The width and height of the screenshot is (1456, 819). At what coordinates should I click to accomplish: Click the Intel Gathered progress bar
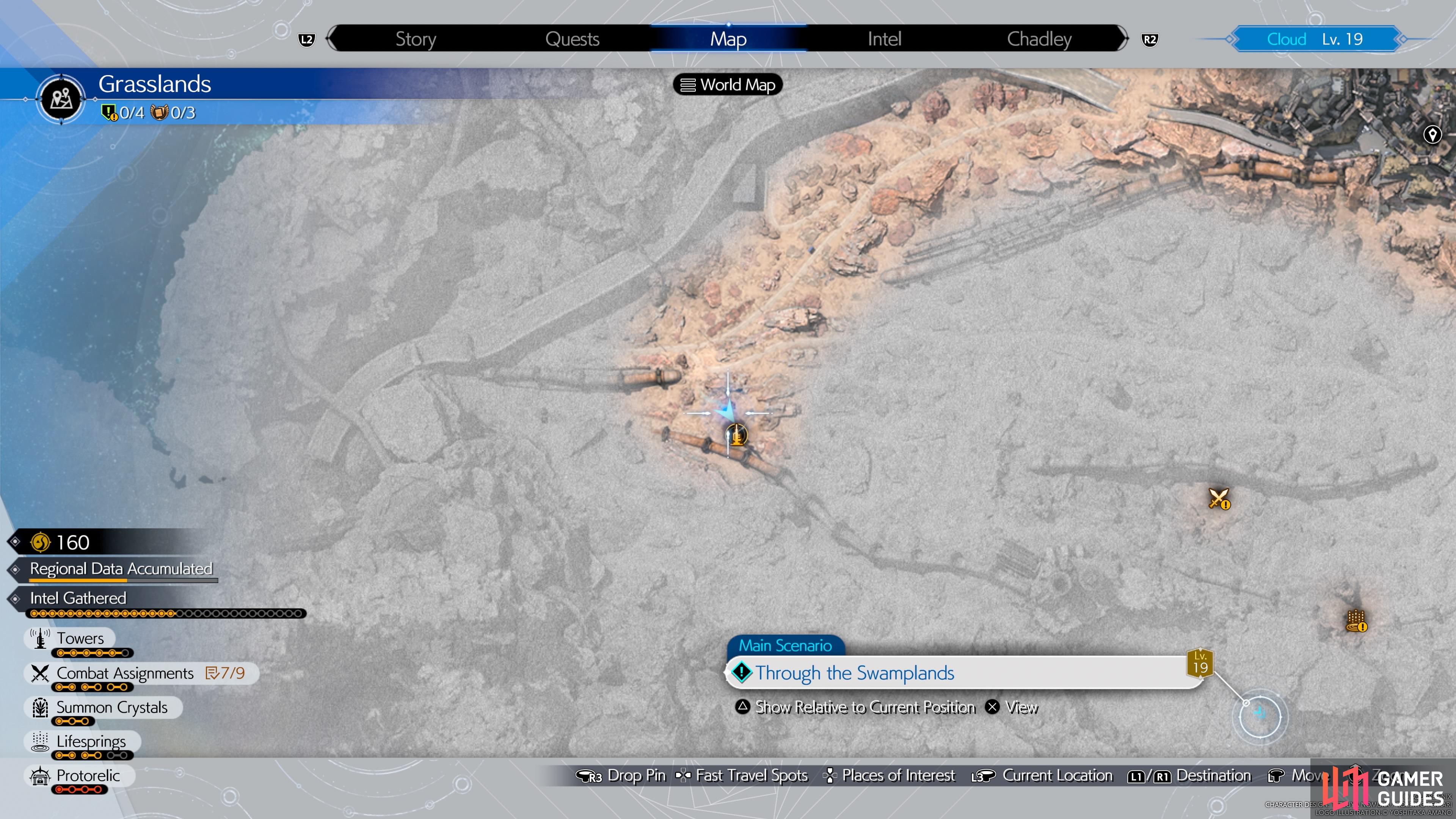pyautogui.click(x=166, y=613)
